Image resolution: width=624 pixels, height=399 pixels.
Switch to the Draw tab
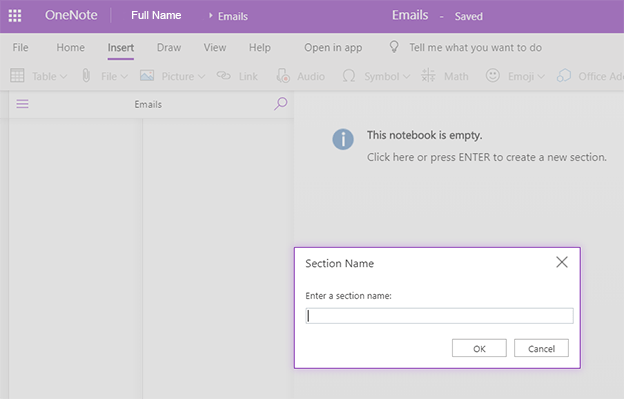[x=169, y=47]
